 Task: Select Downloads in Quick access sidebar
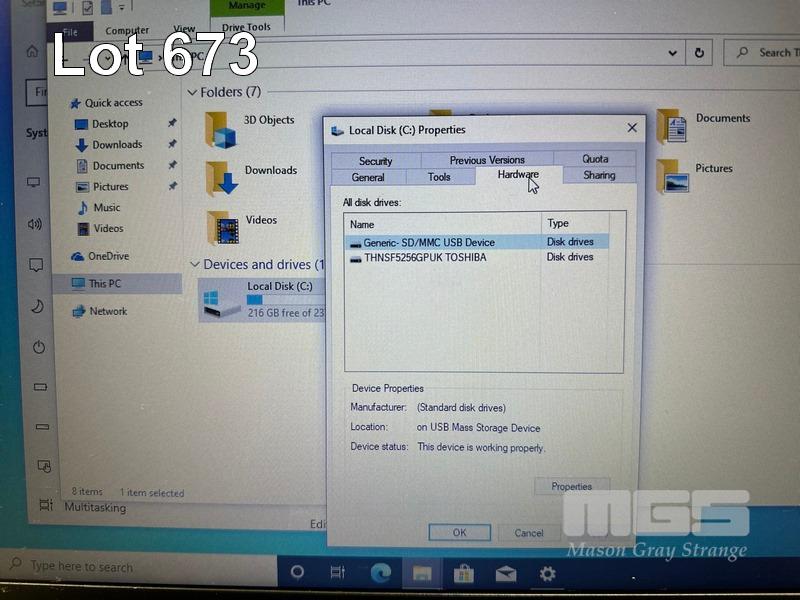pos(117,145)
